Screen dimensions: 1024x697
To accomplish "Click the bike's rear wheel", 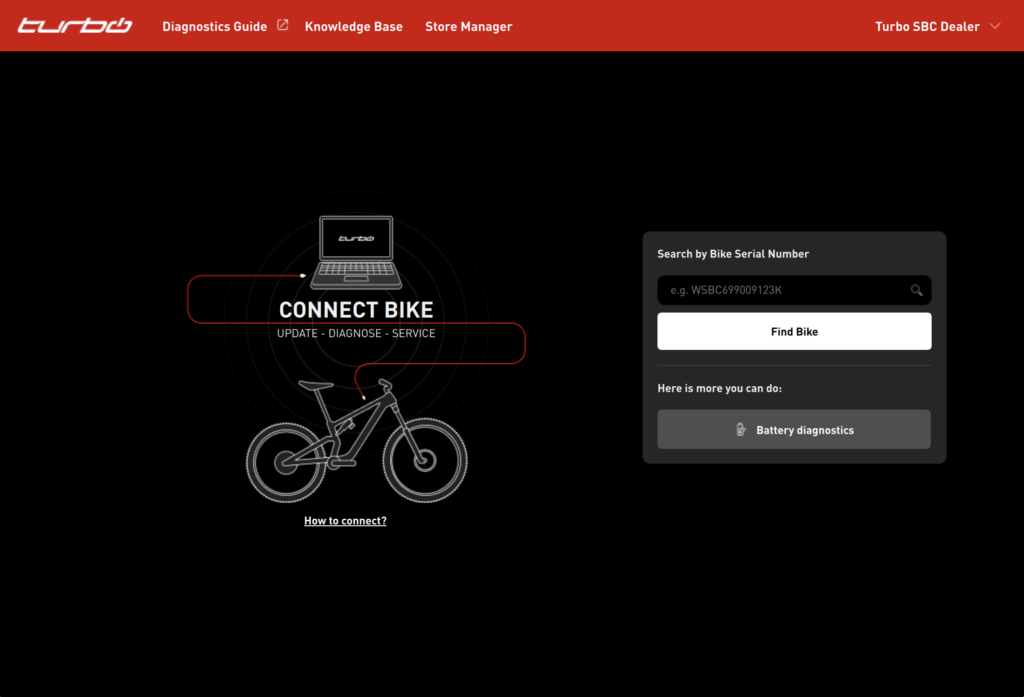I will [x=287, y=461].
